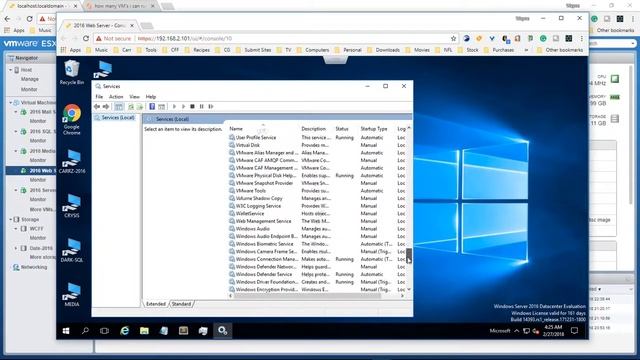Select the 2016 Web Server browser tab

[99, 25]
